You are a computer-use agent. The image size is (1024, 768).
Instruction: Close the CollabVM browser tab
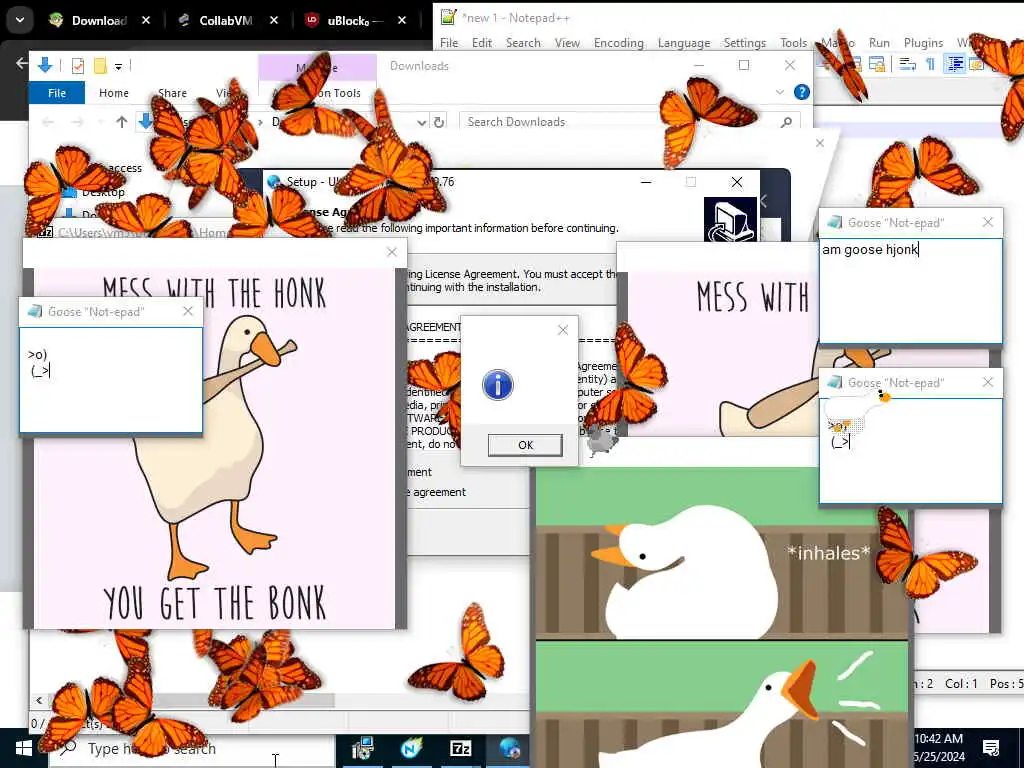[274, 20]
